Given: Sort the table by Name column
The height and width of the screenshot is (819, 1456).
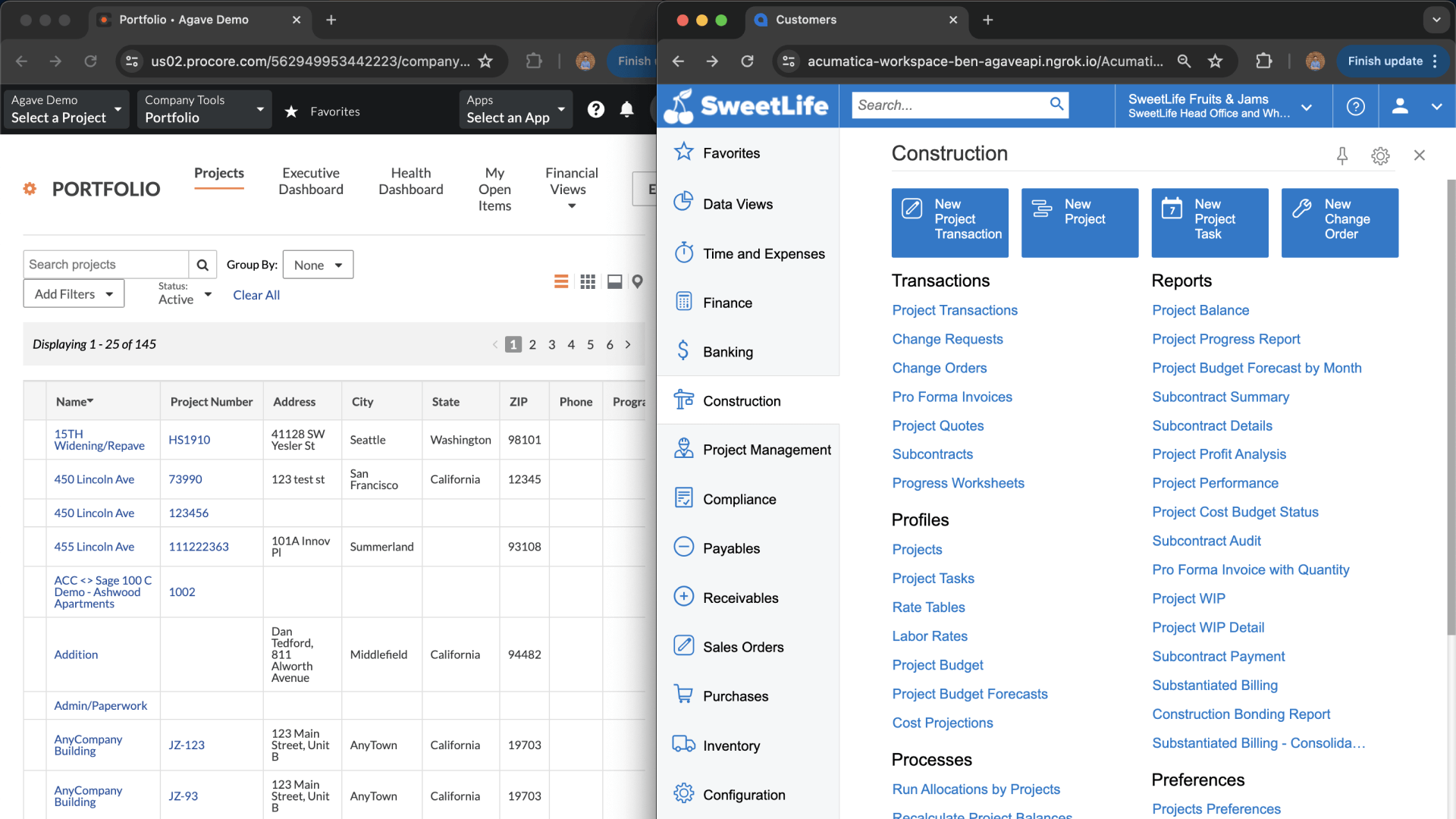Looking at the screenshot, I should tap(74, 402).
